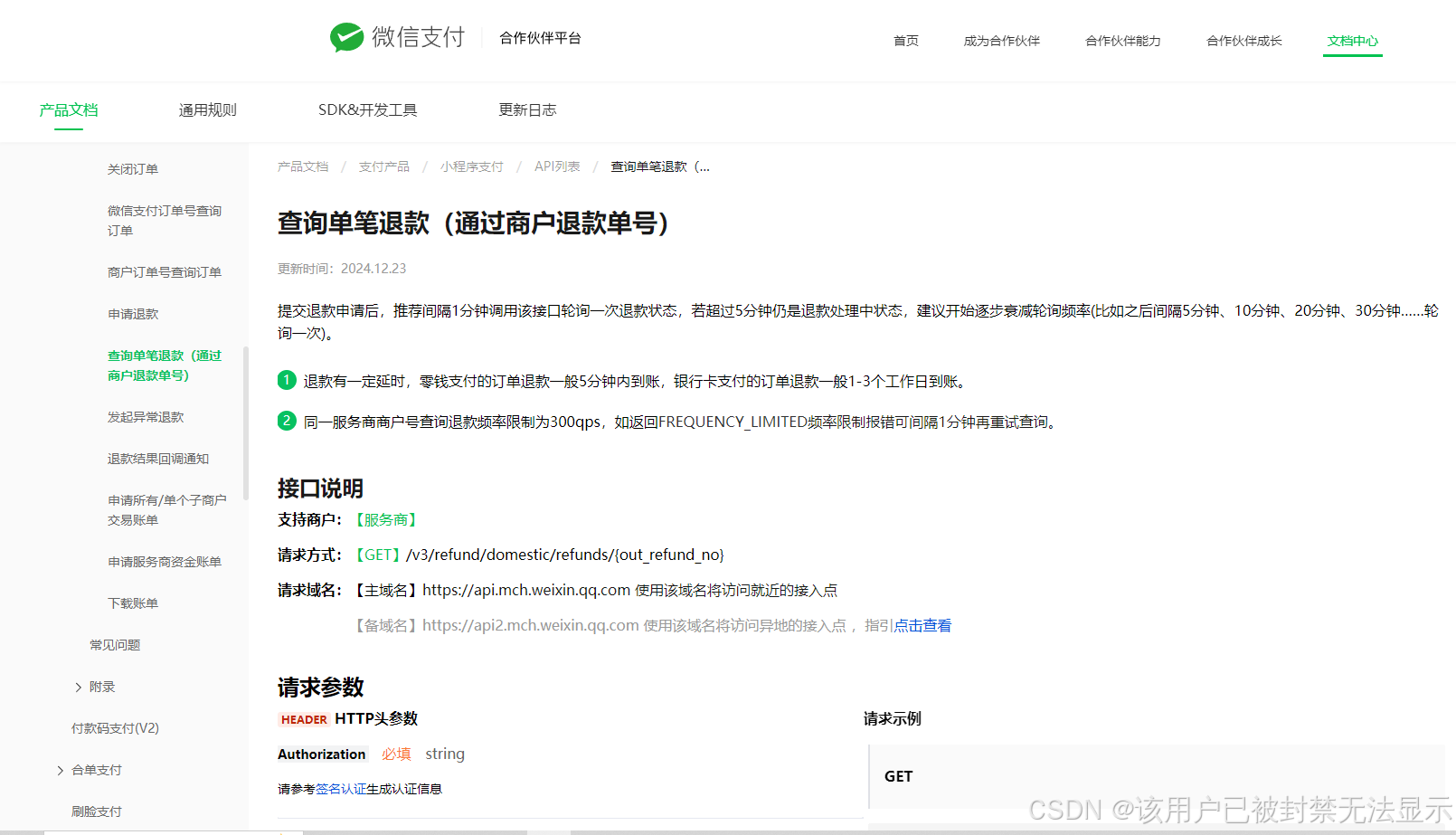Click the Authorization parameter name
1456x835 pixels.
click(322, 754)
